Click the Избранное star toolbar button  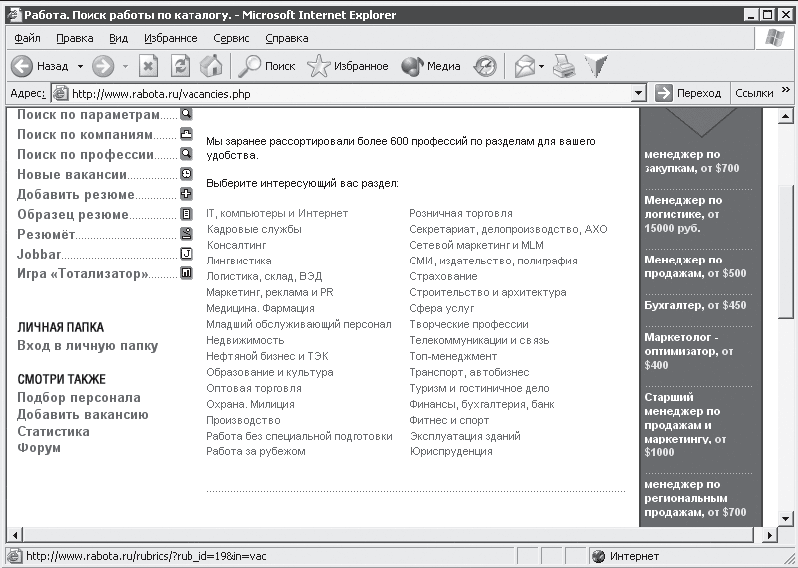(x=347, y=66)
